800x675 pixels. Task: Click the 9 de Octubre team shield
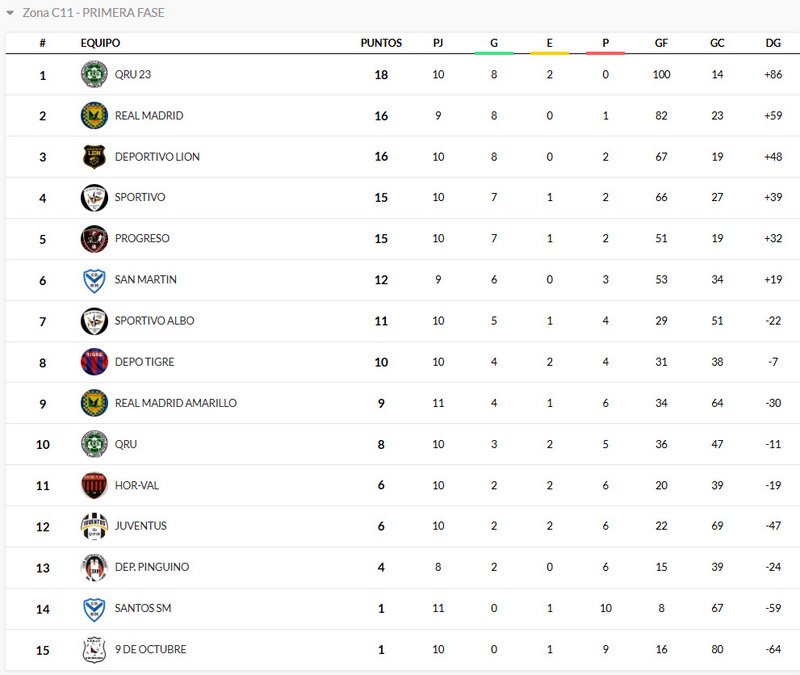pos(94,650)
